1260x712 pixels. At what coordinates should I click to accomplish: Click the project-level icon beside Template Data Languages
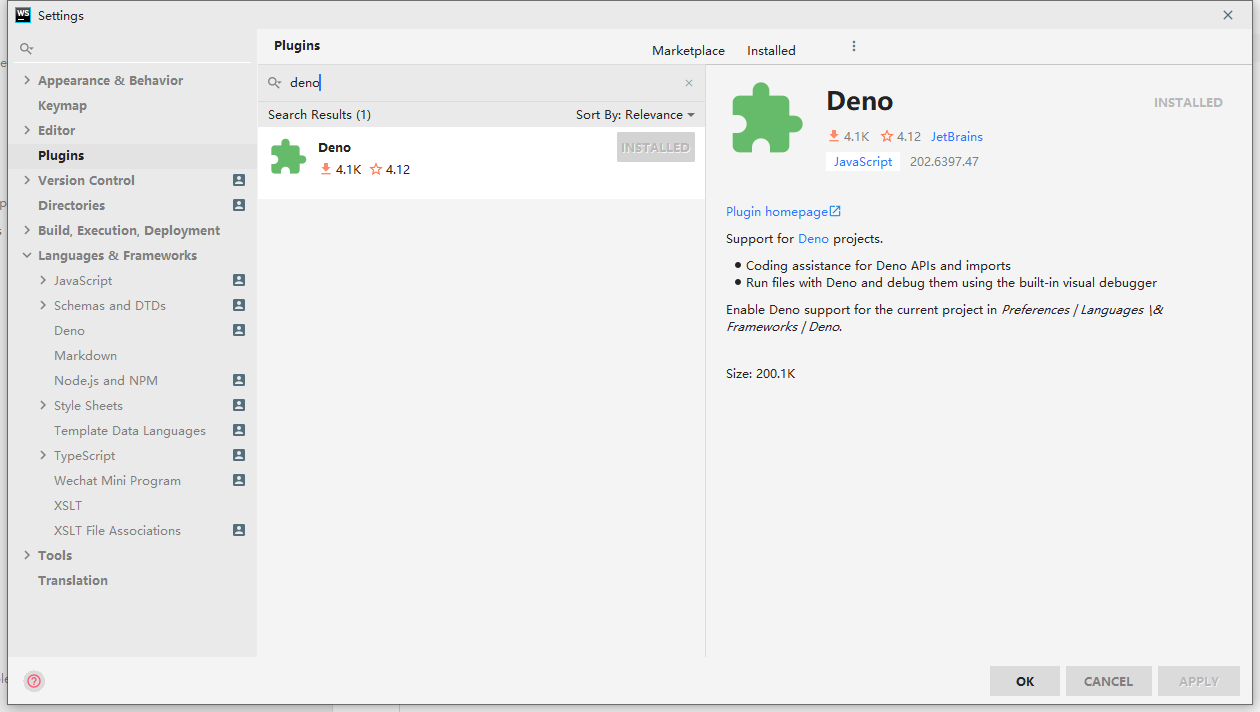(239, 430)
